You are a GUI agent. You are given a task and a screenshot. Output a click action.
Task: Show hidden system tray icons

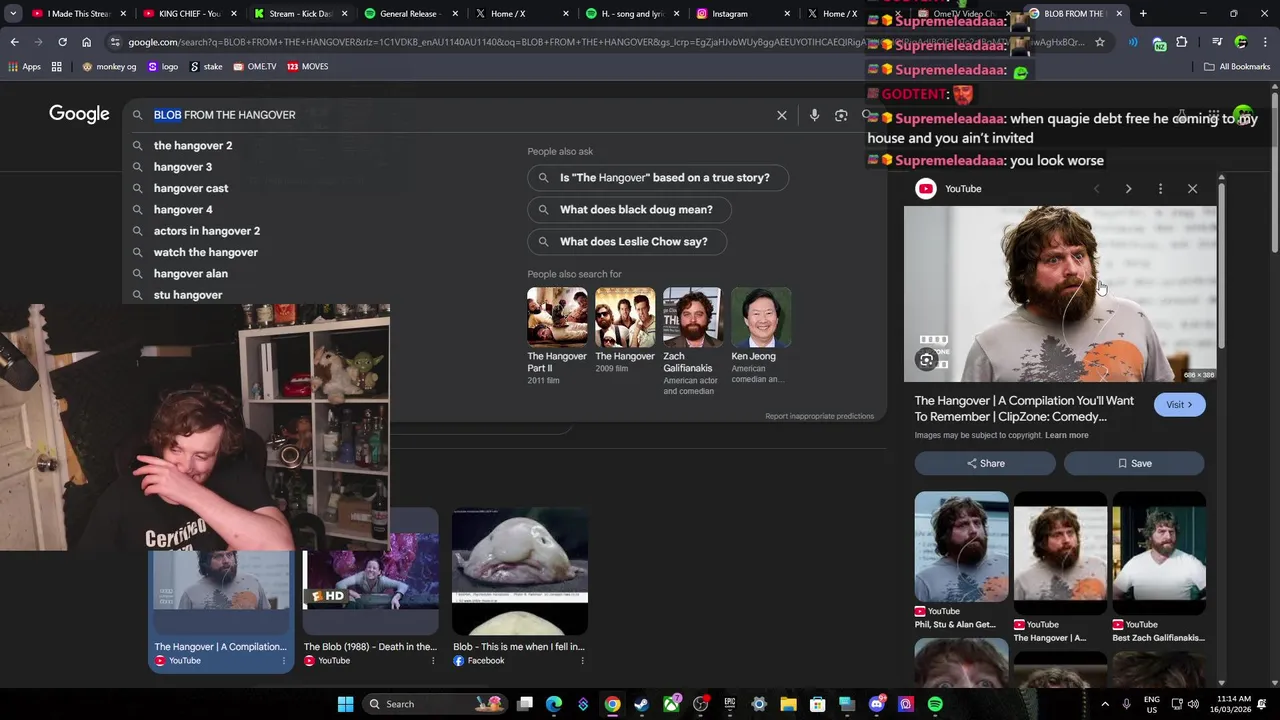pos(1105,704)
